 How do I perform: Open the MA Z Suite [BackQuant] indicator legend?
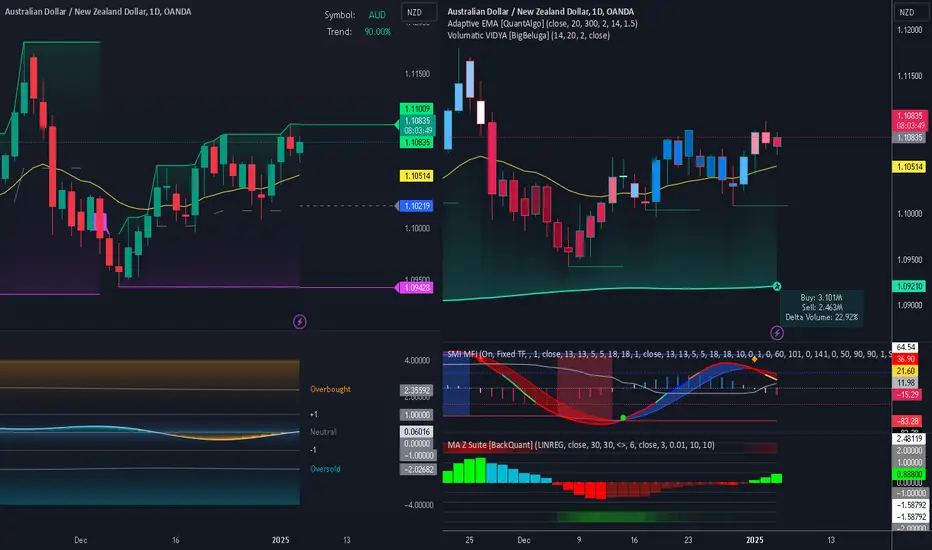click(581, 445)
